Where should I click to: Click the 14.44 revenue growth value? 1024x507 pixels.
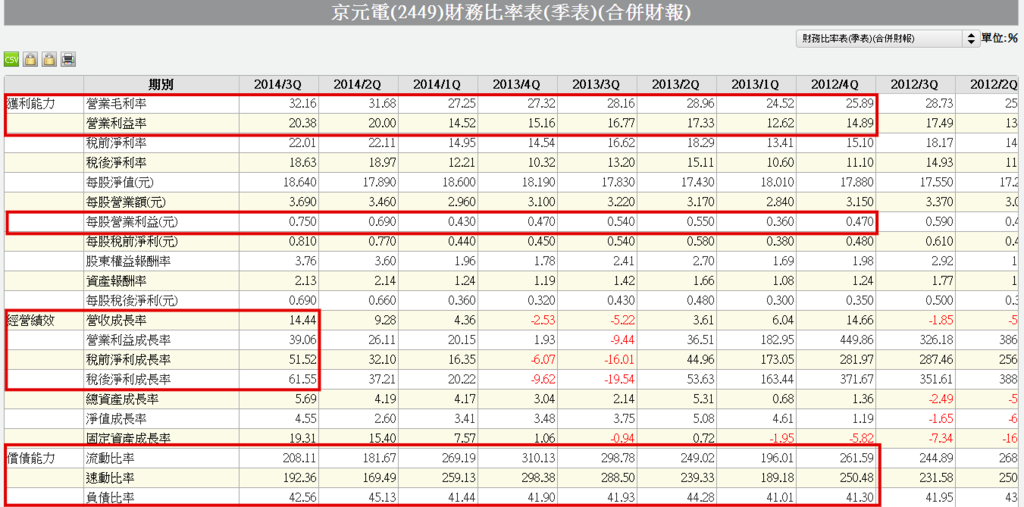pyautogui.click(x=304, y=320)
